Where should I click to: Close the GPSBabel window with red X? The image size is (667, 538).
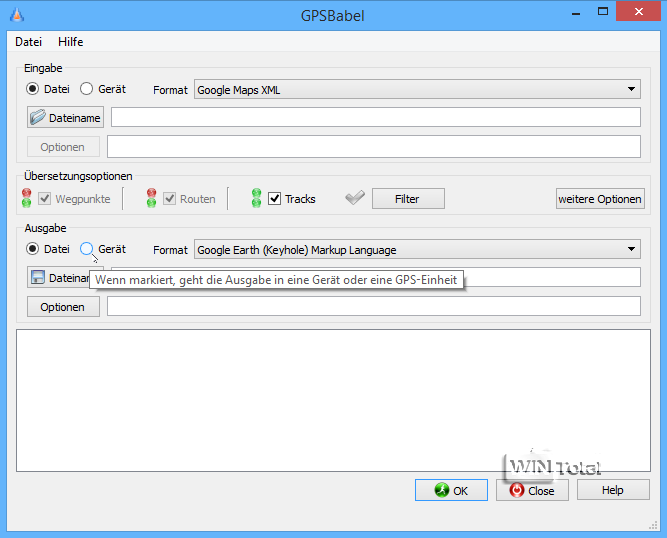point(638,11)
